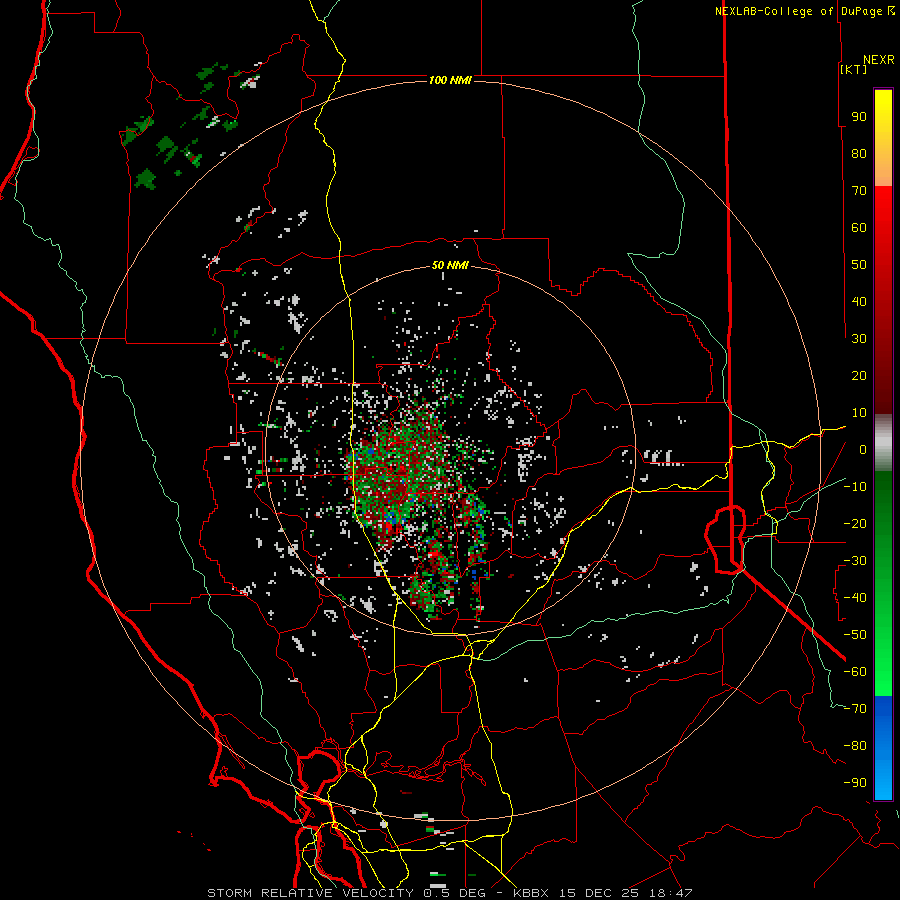
Task: Click the -80 label on the velocity scale
Action: 855,746
